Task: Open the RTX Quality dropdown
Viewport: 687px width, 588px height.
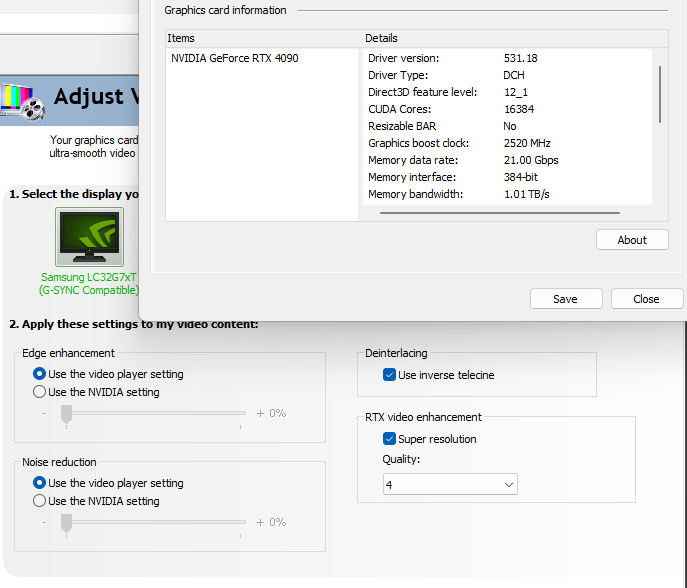Action: (x=450, y=484)
